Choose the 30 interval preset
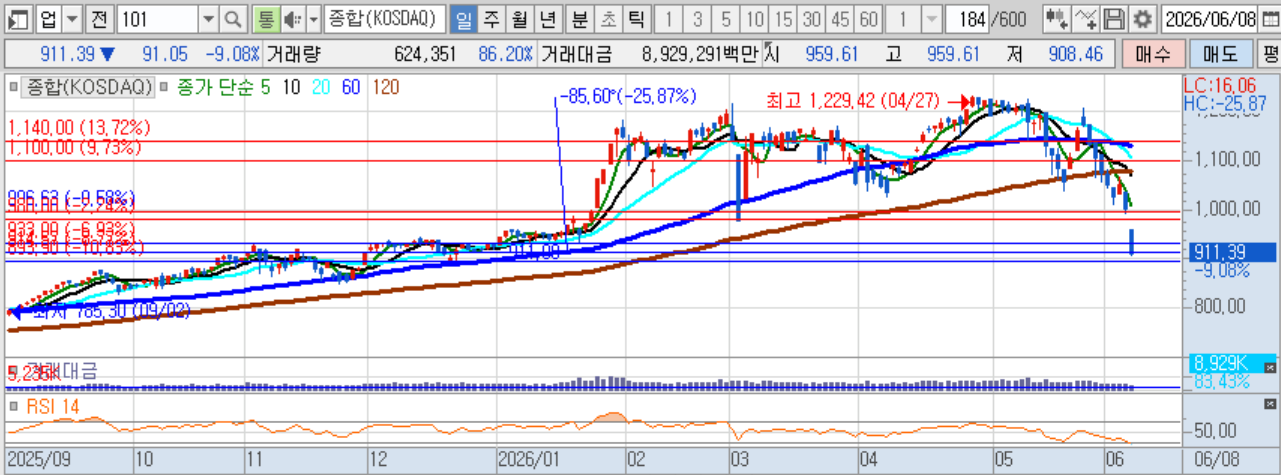1281x475 pixels. pyautogui.click(x=811, y=19)
